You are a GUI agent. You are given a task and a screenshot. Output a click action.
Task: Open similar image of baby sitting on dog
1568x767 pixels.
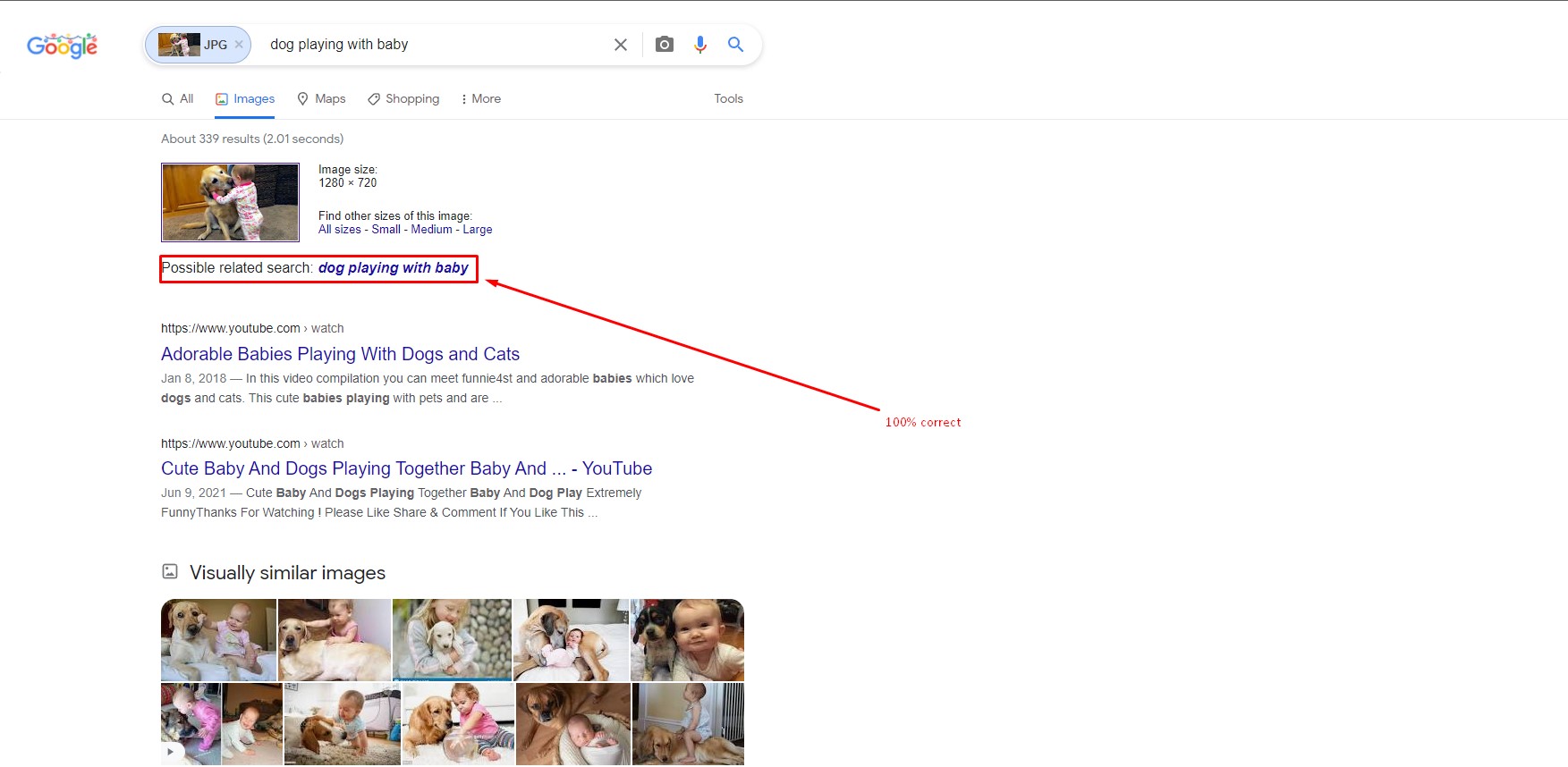(688, 724)
